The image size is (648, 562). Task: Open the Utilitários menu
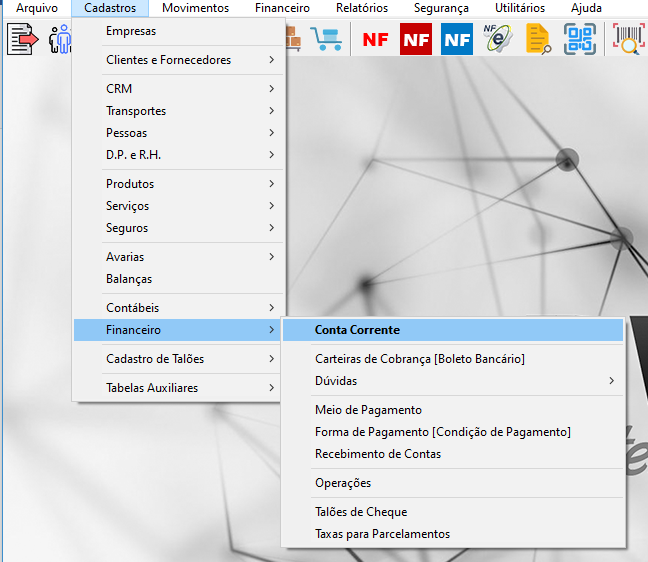(x=520, y=8)
